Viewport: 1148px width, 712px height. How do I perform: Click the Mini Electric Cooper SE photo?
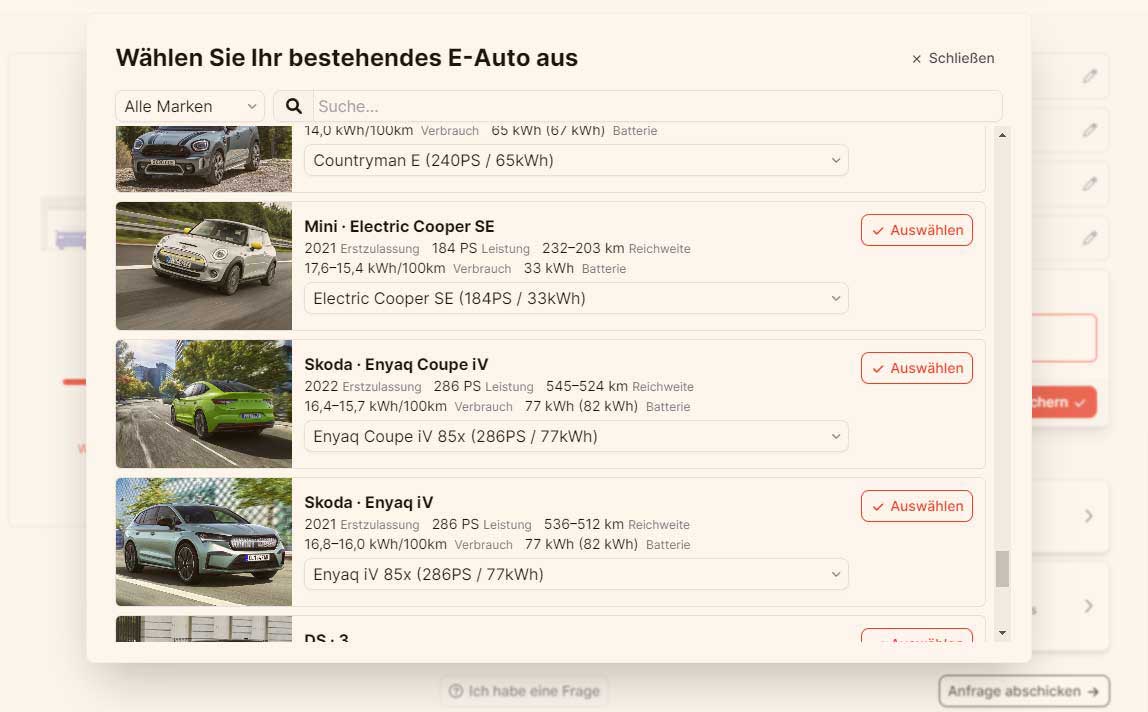coord(204,266)
